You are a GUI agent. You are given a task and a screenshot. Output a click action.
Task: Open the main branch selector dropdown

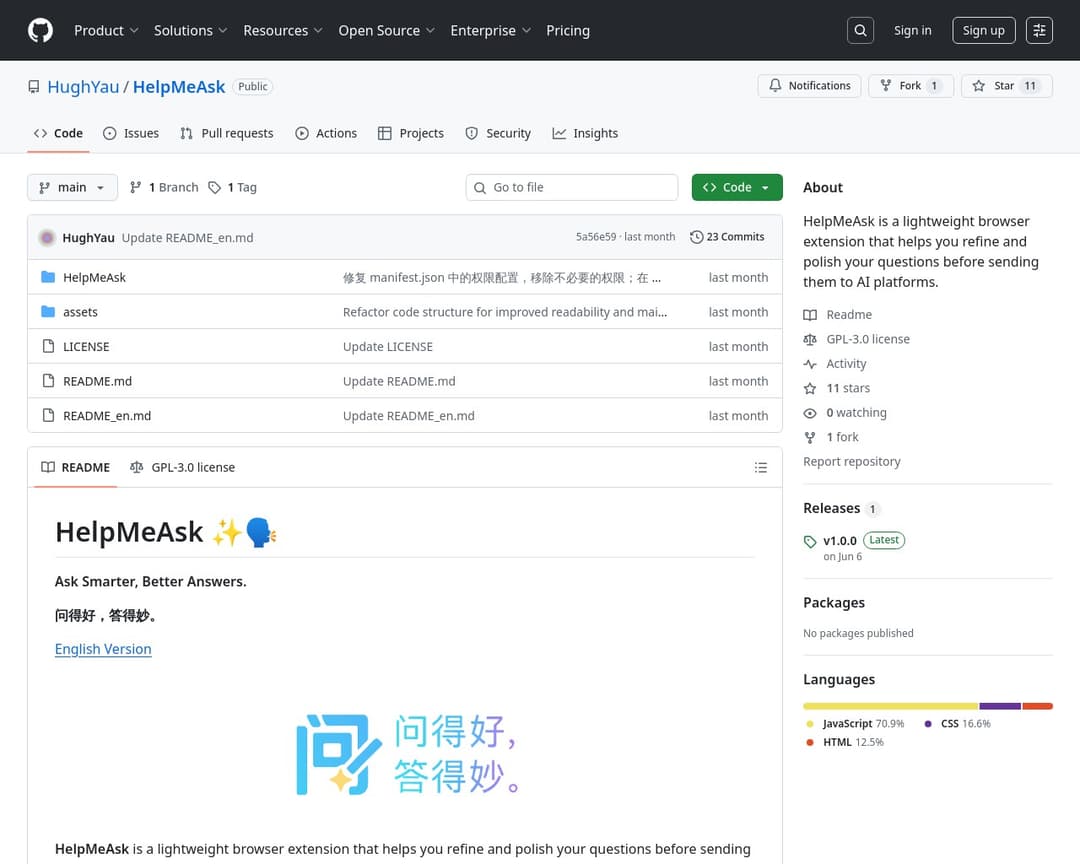point(72,187)
